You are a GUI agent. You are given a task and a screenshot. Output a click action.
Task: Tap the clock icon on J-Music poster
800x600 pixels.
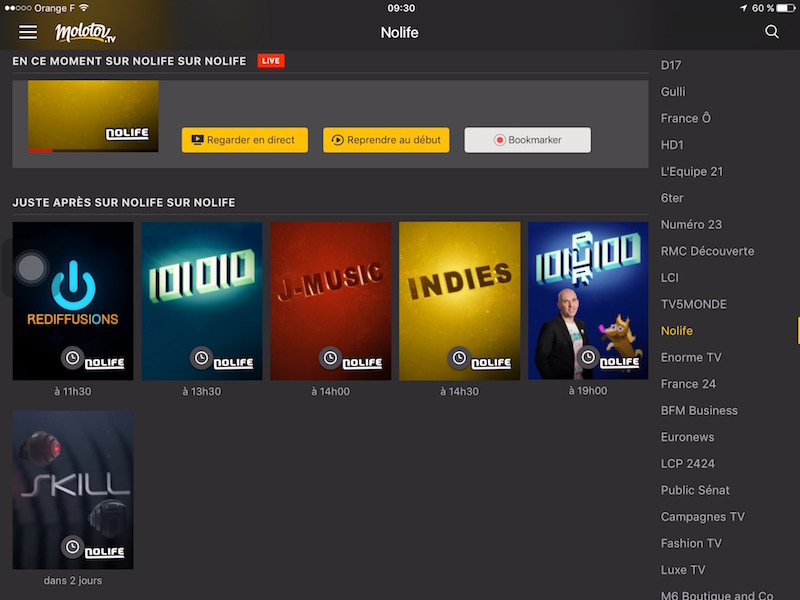[330, 358]
